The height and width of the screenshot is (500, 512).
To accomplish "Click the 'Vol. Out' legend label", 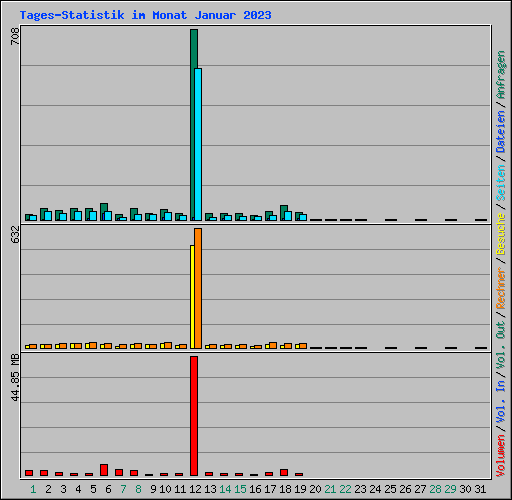I will pyautogui.click(x=500, y=345).
